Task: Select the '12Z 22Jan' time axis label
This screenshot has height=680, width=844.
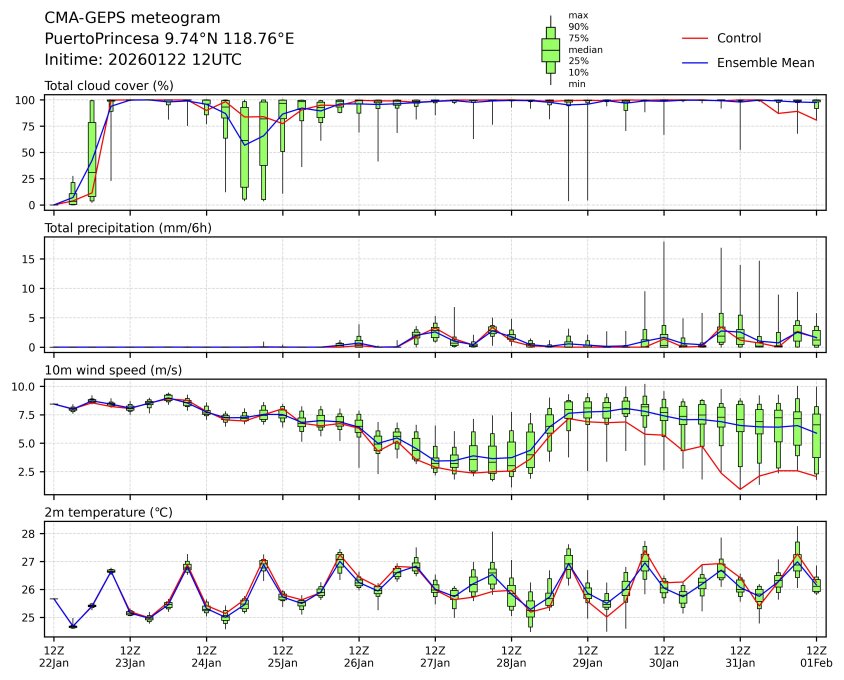Action: pyautogui.click(x=54, y=656)
